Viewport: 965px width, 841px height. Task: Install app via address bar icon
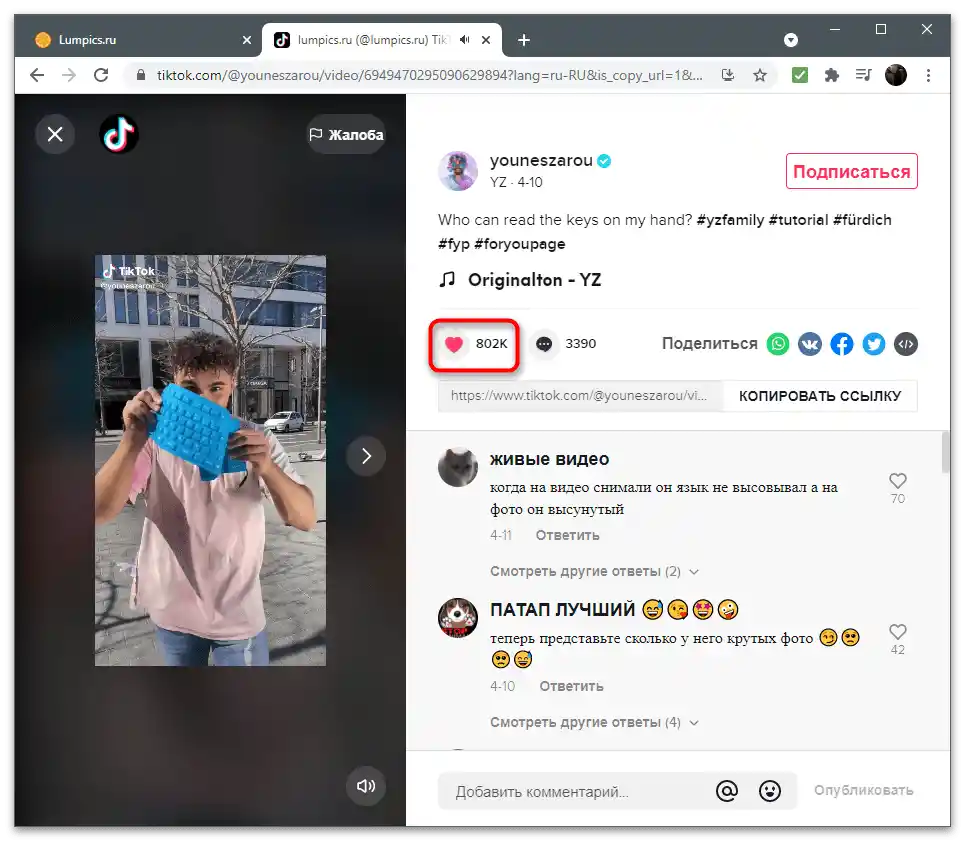coord(728,75)
